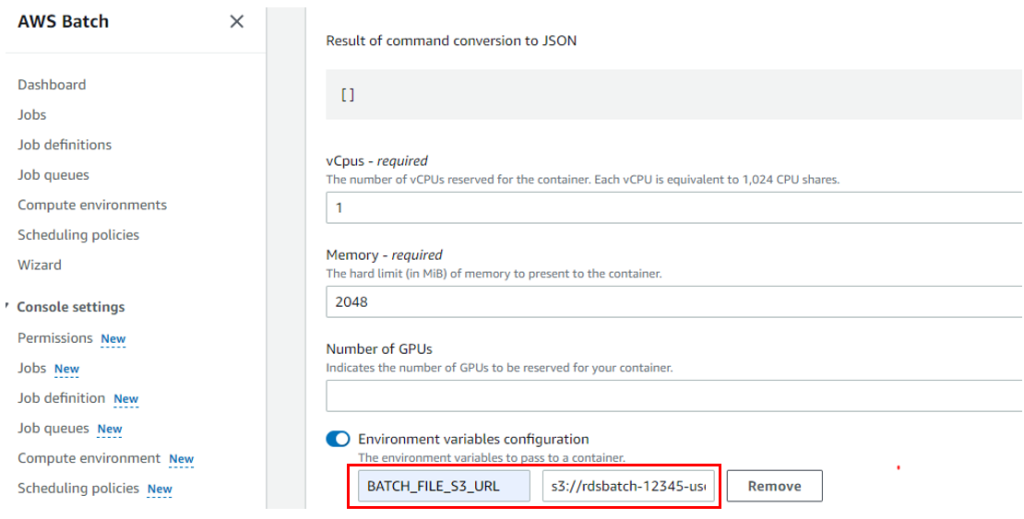Close the AWS Batch sidebar panel
1024x519 pixels.
click(x=237, y=22)
